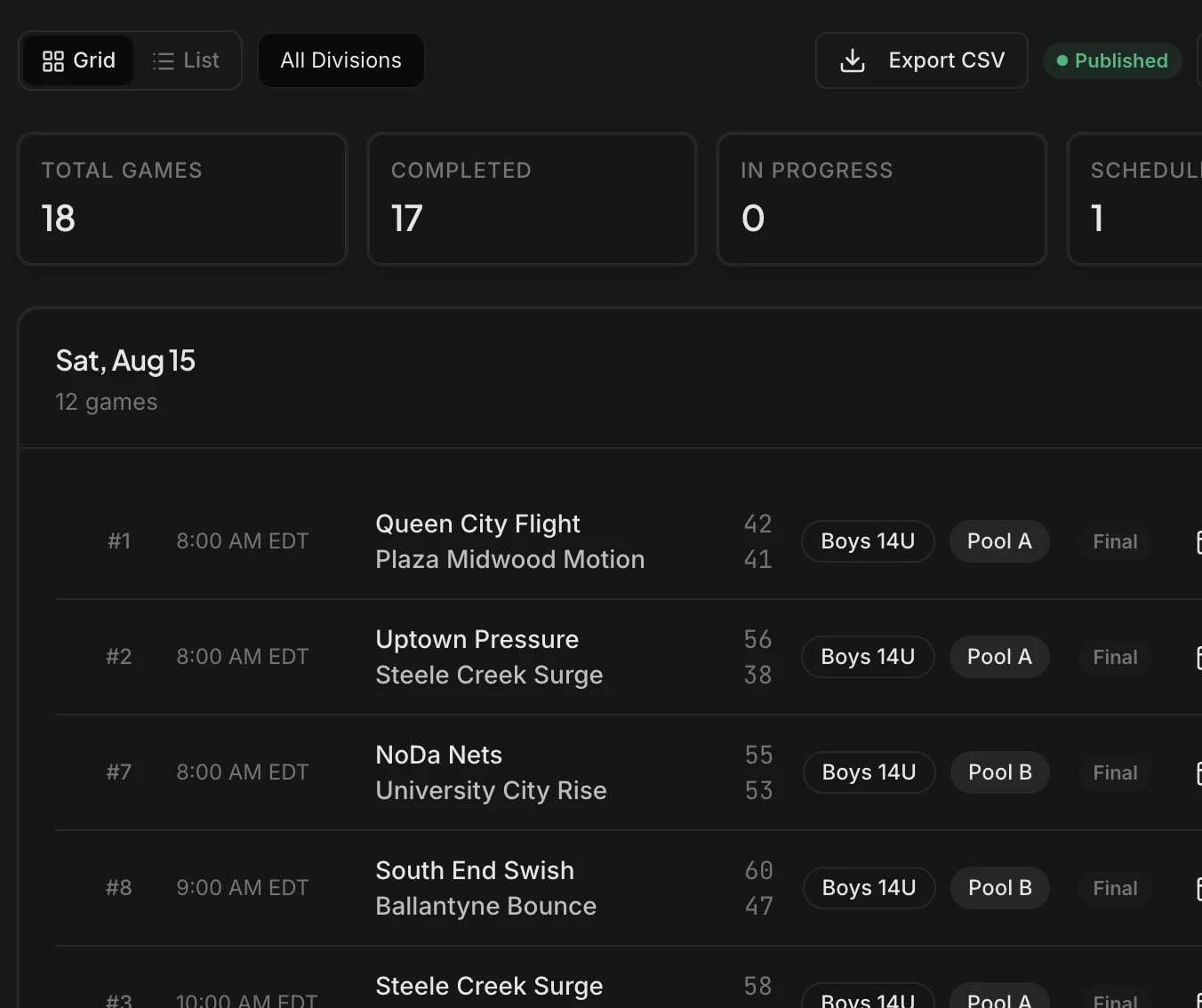Click game number #1

[119, 541]
